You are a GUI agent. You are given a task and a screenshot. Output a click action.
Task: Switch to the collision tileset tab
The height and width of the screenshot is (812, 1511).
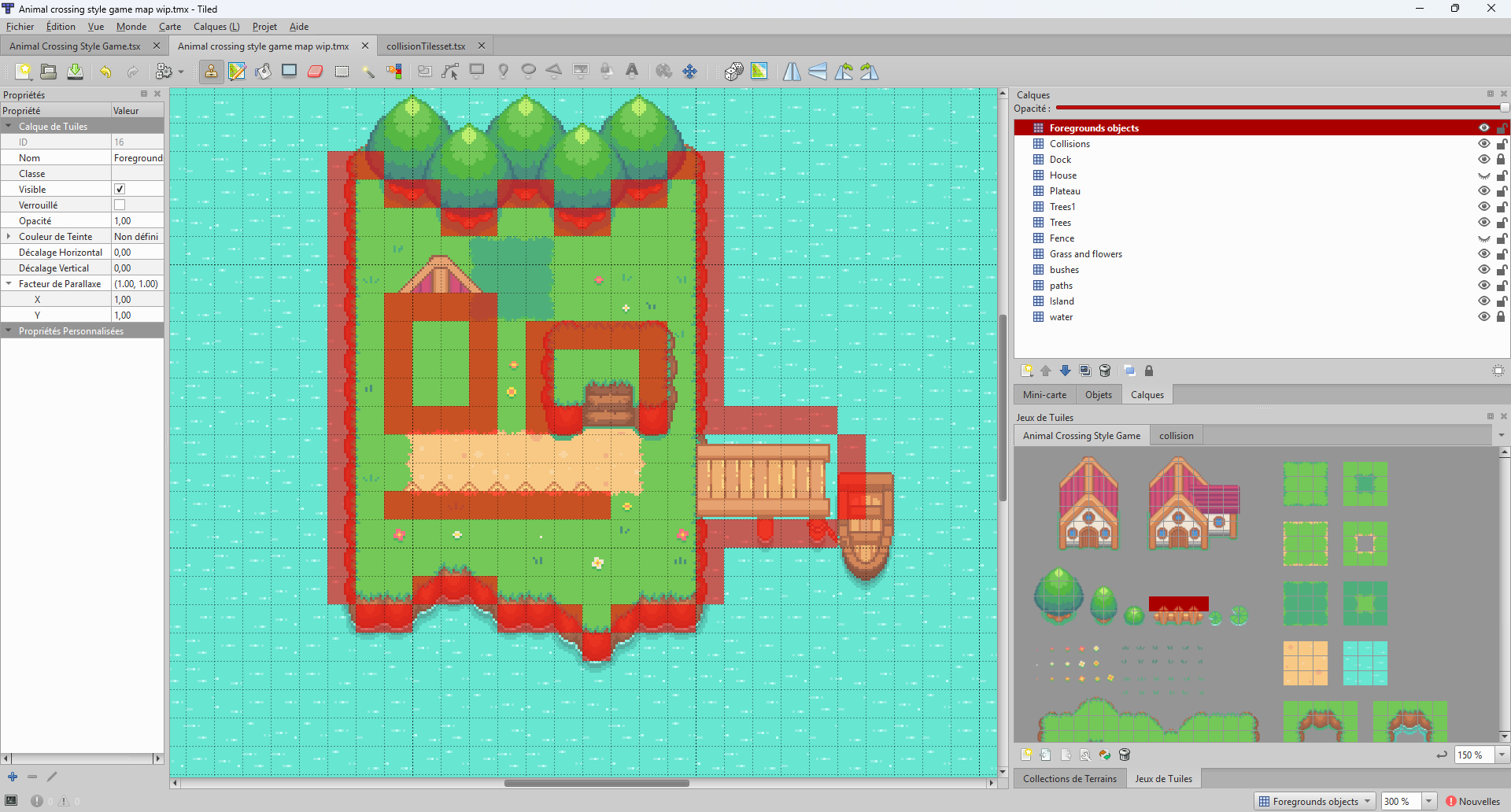(x=1176, y=435)
